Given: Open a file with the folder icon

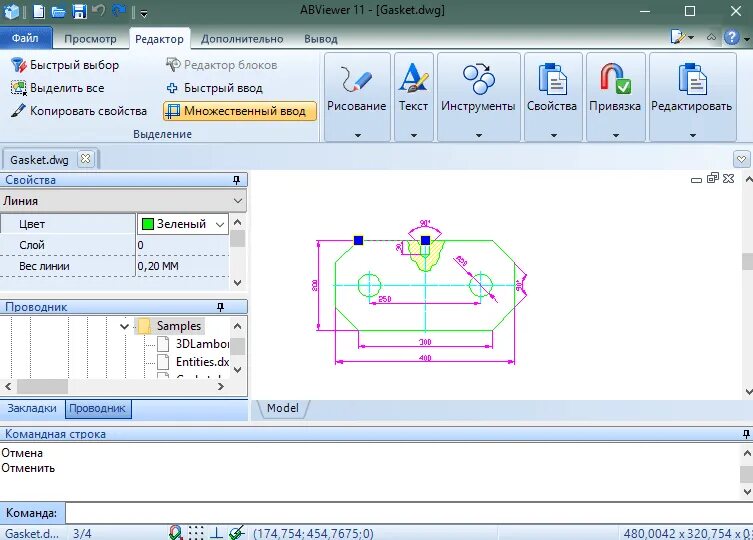Looking at the screenshot, I should [59, 12].
